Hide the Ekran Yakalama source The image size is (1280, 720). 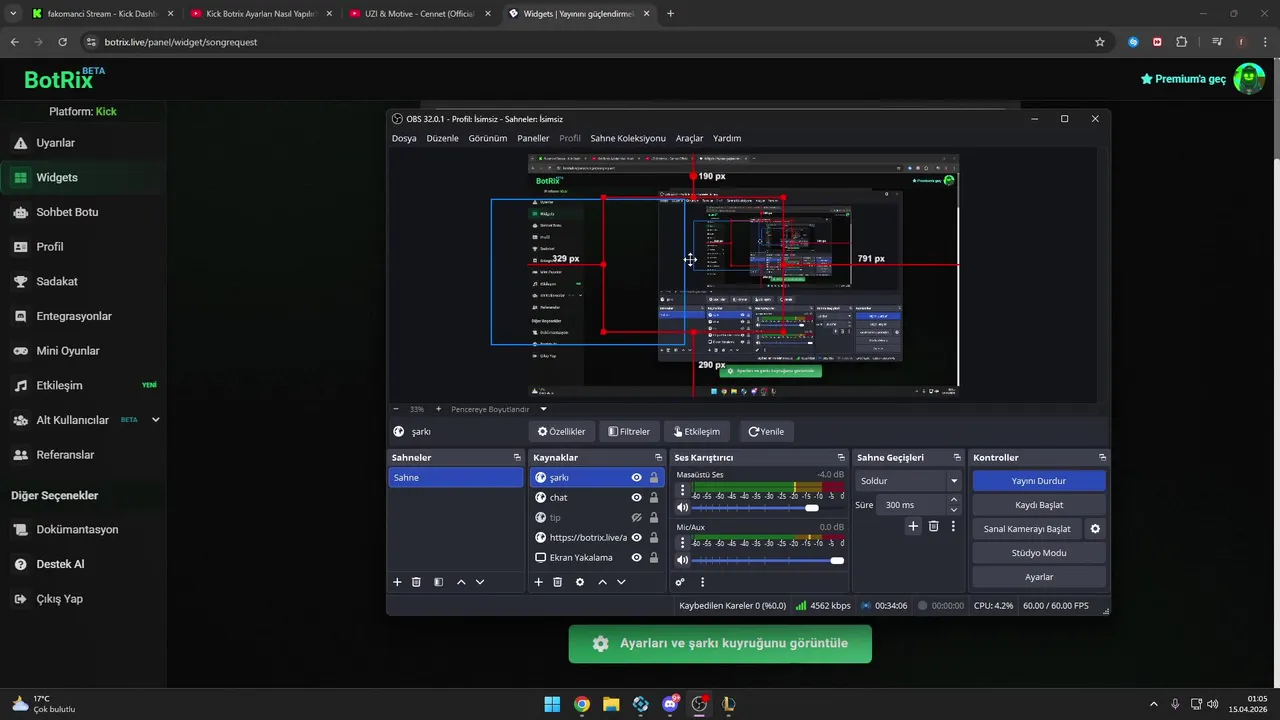(x=636, y=558)
